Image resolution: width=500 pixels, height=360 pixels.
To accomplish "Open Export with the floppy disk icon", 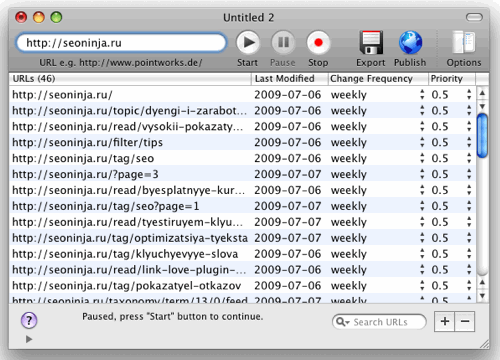I will coord(371,43).
